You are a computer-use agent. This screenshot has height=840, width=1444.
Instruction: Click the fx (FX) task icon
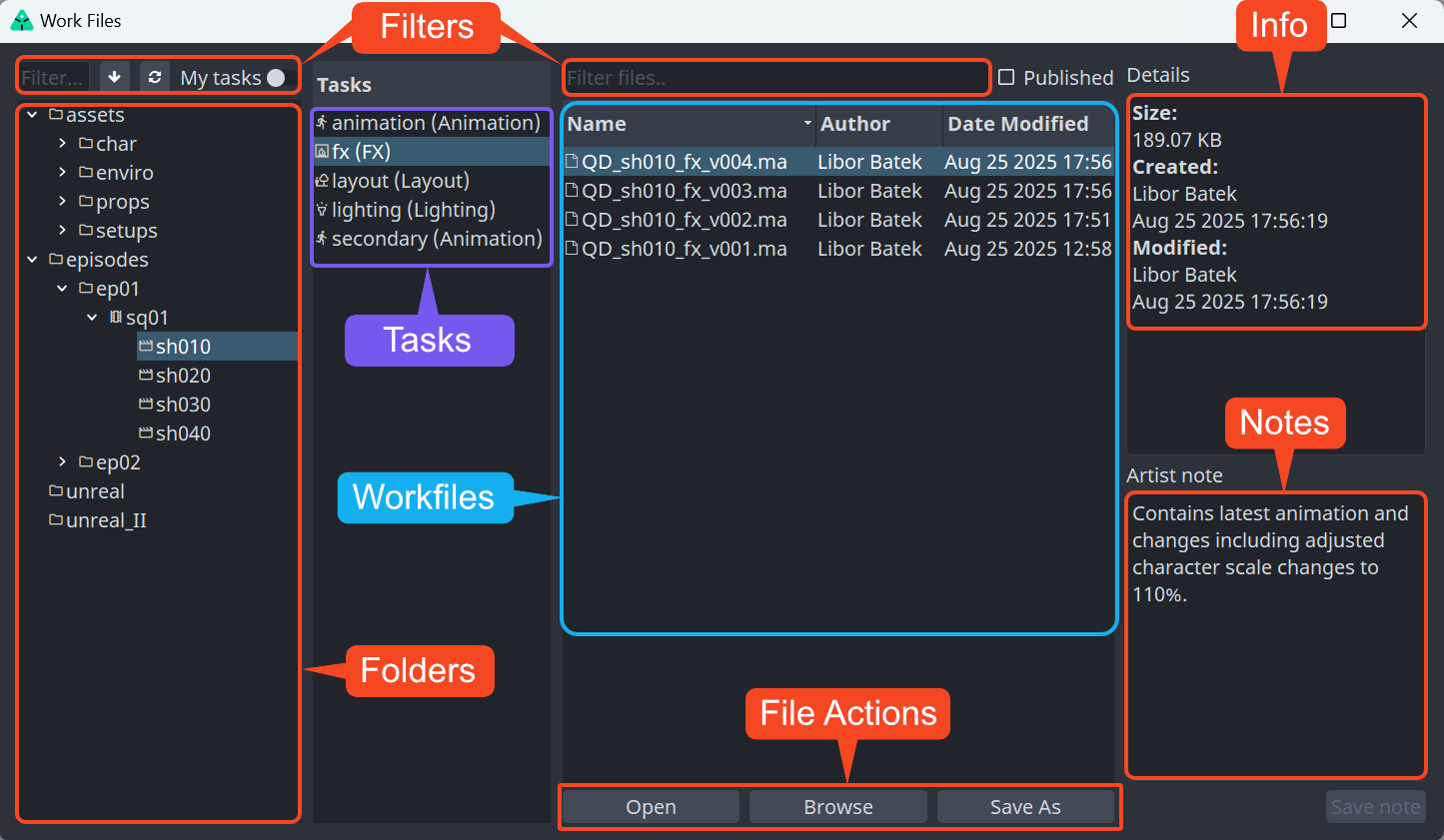(x=322, y=152)
